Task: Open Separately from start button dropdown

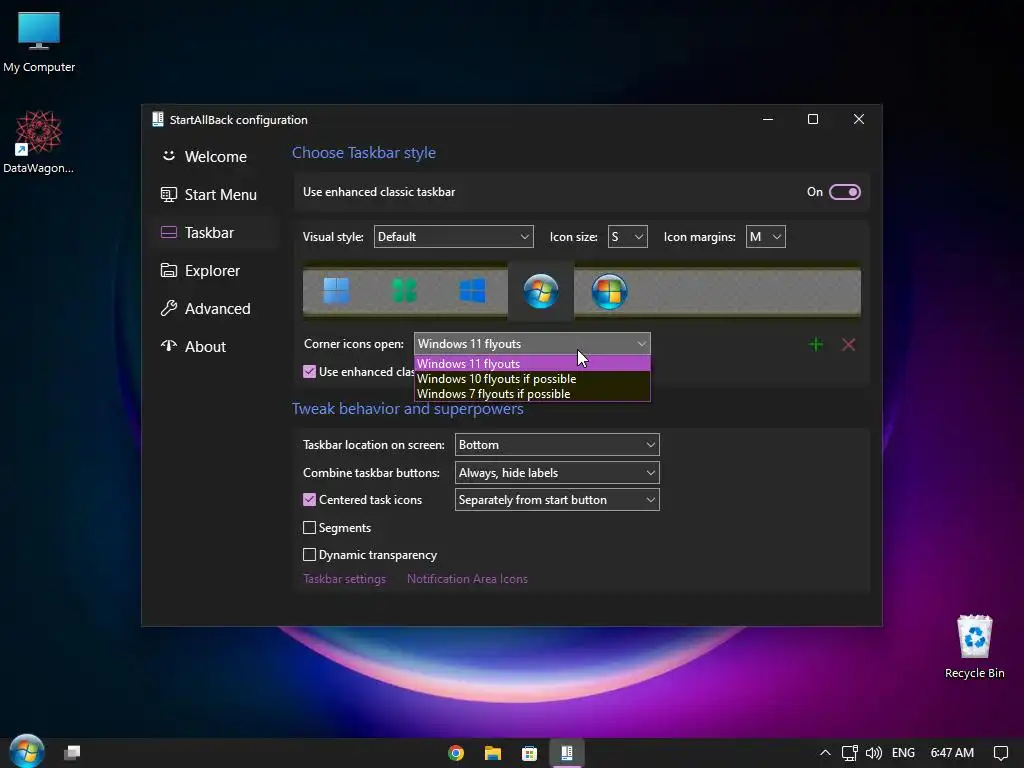Action: (557, 500)
